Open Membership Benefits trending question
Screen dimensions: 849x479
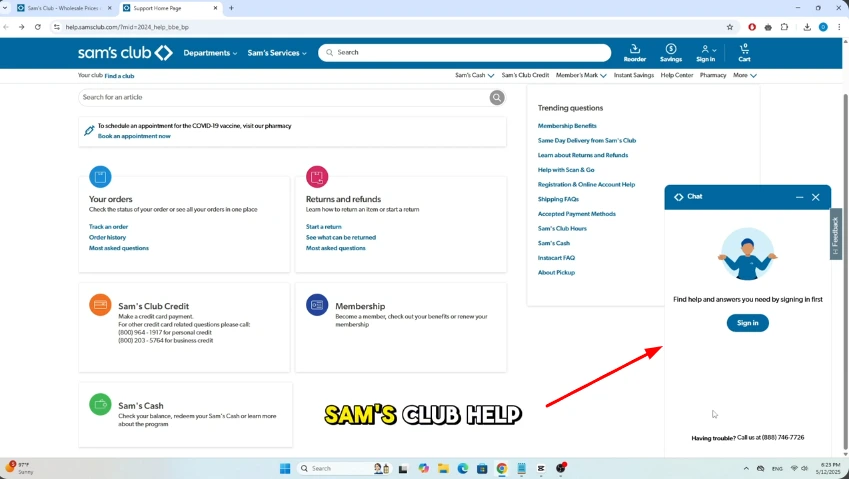pos(567,126)
